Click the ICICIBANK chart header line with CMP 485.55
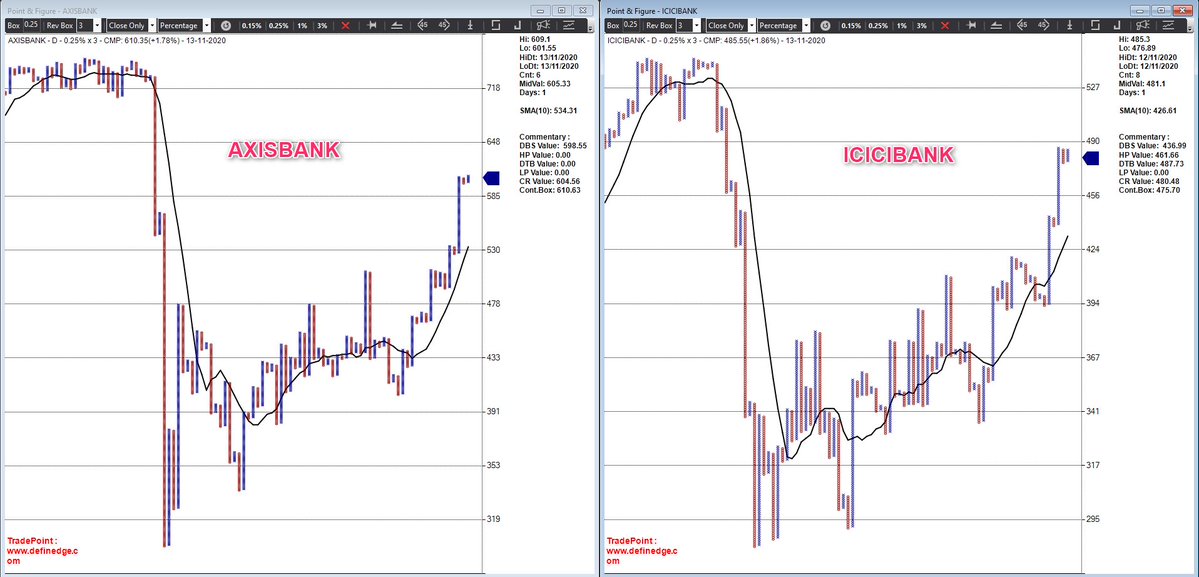This screenshot has height=577, width=1199. point(716,41)
